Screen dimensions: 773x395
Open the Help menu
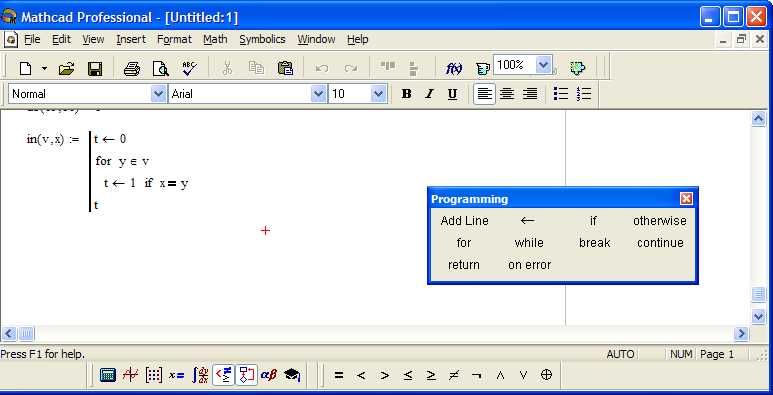[358, 39]
